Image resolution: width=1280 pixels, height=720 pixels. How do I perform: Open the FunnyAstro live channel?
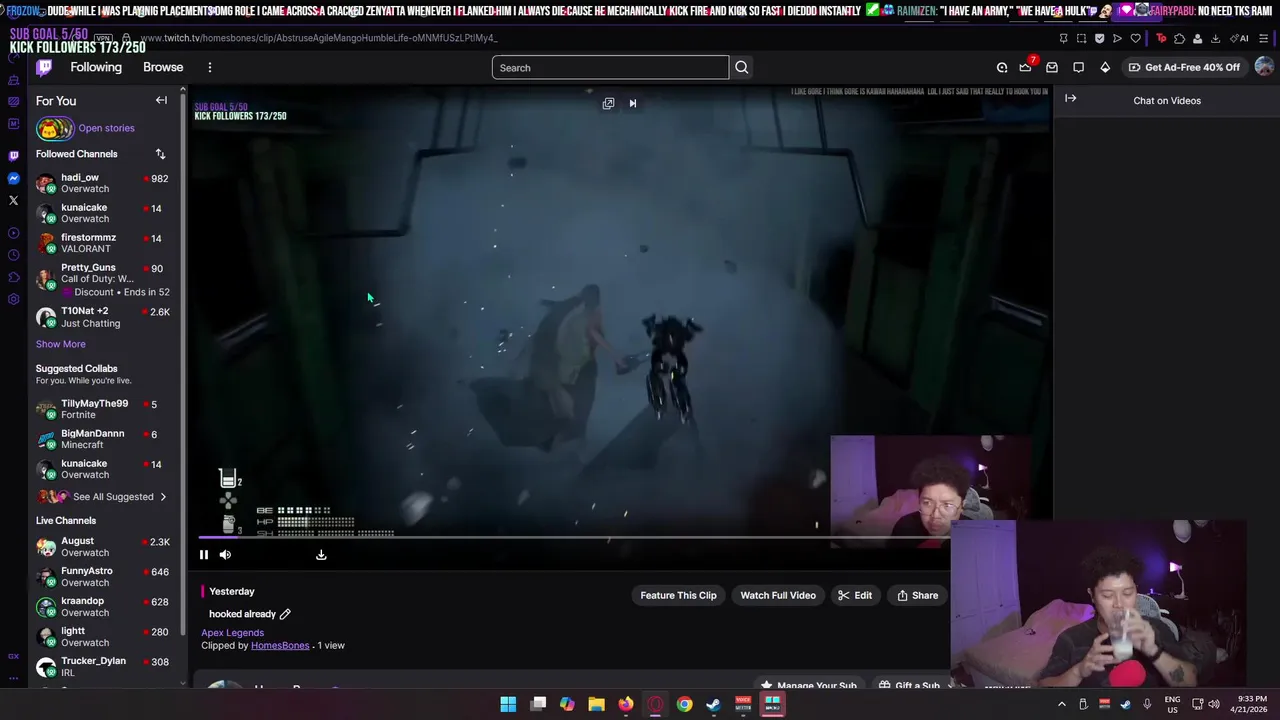coord(102,576)
